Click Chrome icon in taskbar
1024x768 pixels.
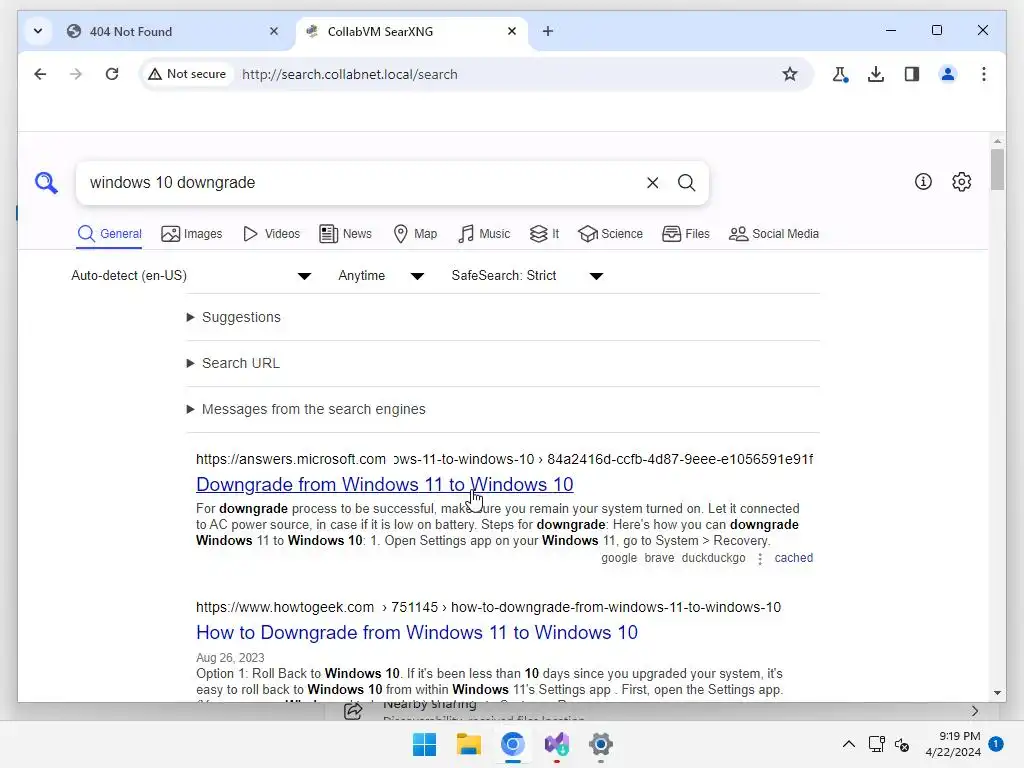[513, 744]
